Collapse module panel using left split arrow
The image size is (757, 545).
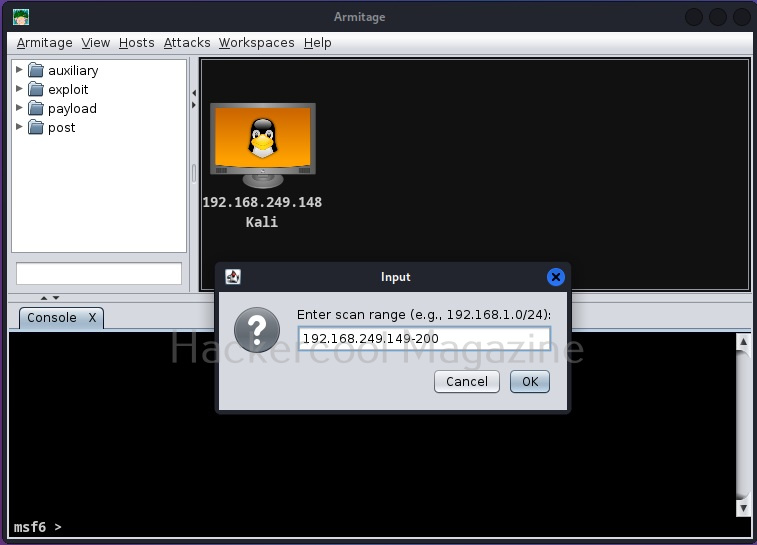click(194, 93)
